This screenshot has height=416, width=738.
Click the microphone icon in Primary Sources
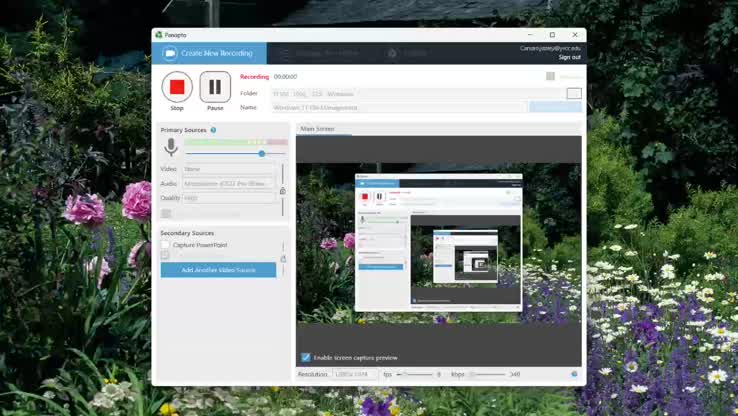point(171,147)
